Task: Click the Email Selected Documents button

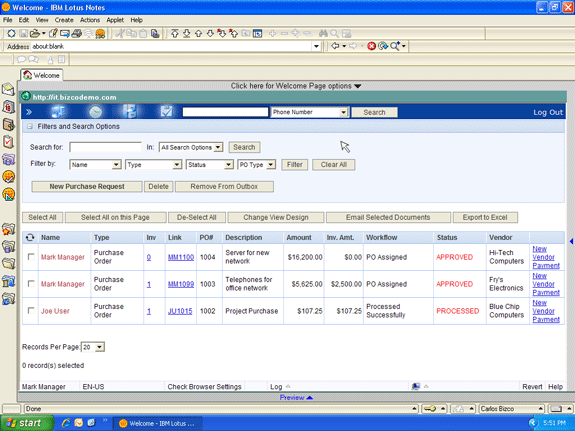Action: [388, 218]
